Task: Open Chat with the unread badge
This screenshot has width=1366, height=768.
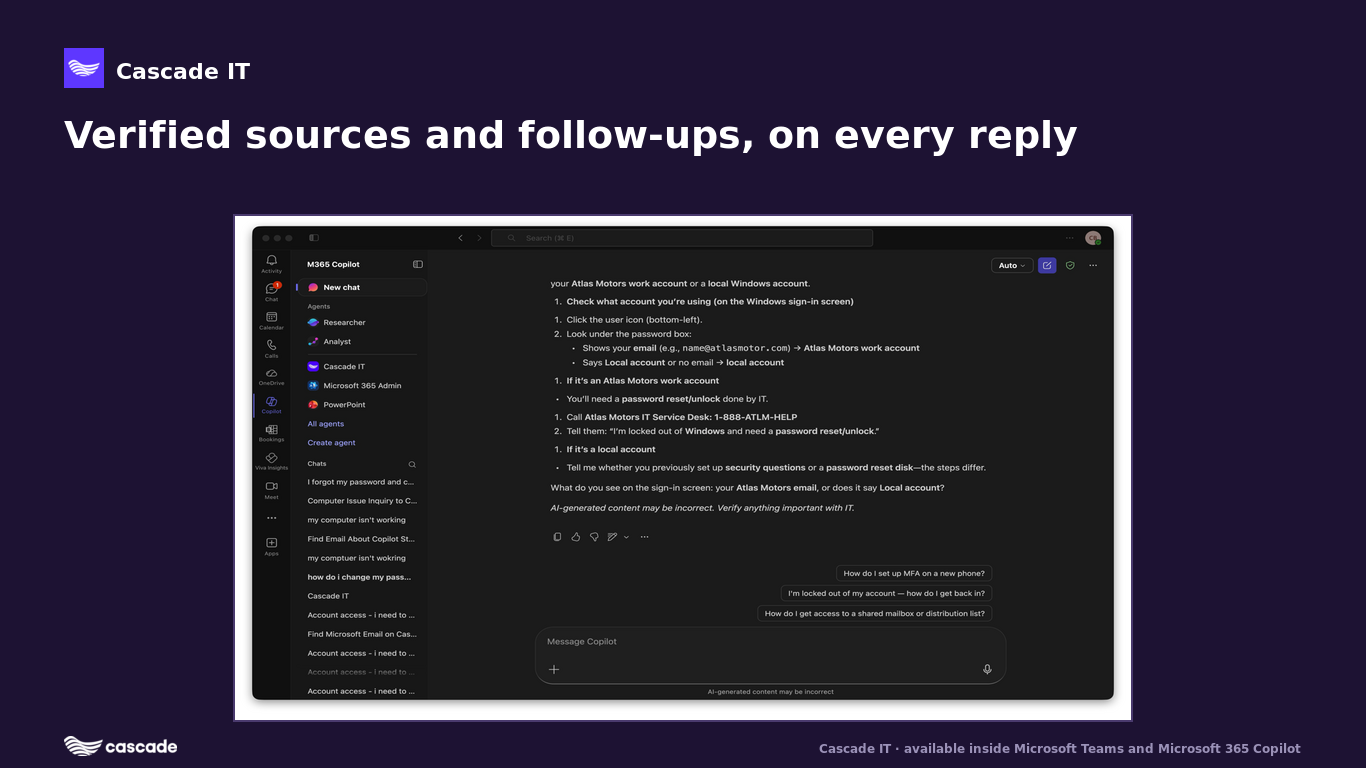Action: tap(271, 292)
